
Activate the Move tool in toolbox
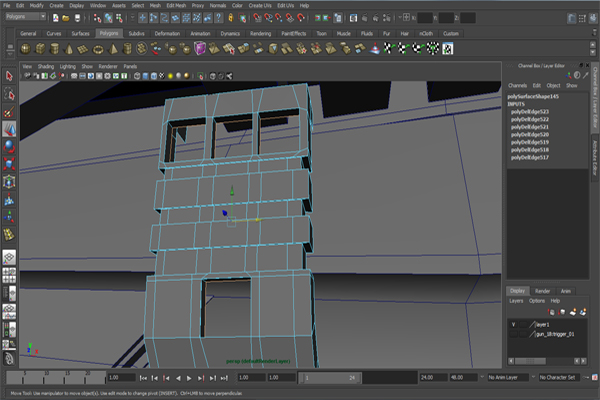tap(9, 129)
